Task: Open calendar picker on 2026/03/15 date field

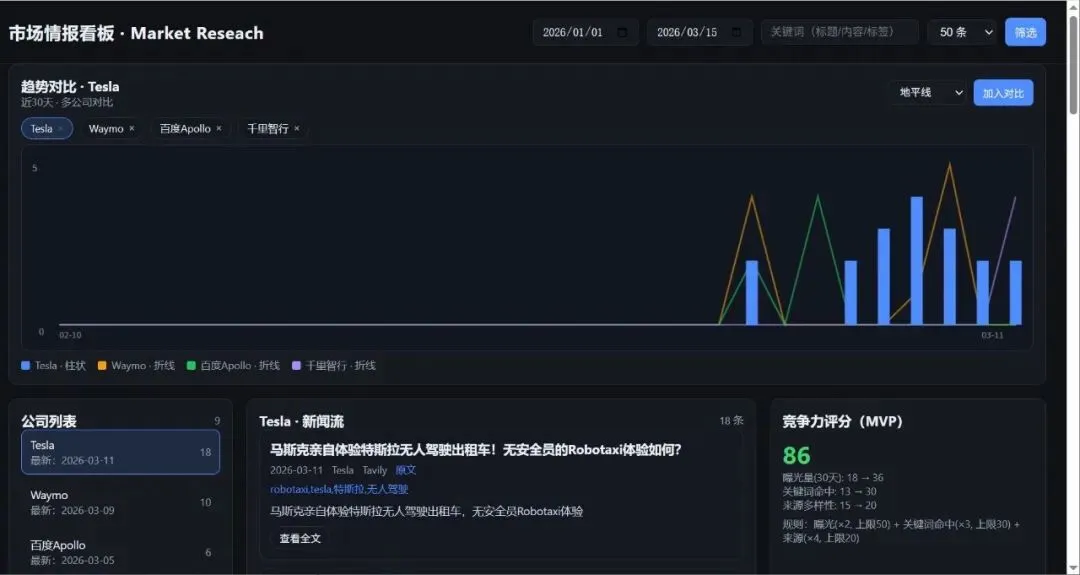Action: click(736, 32)
